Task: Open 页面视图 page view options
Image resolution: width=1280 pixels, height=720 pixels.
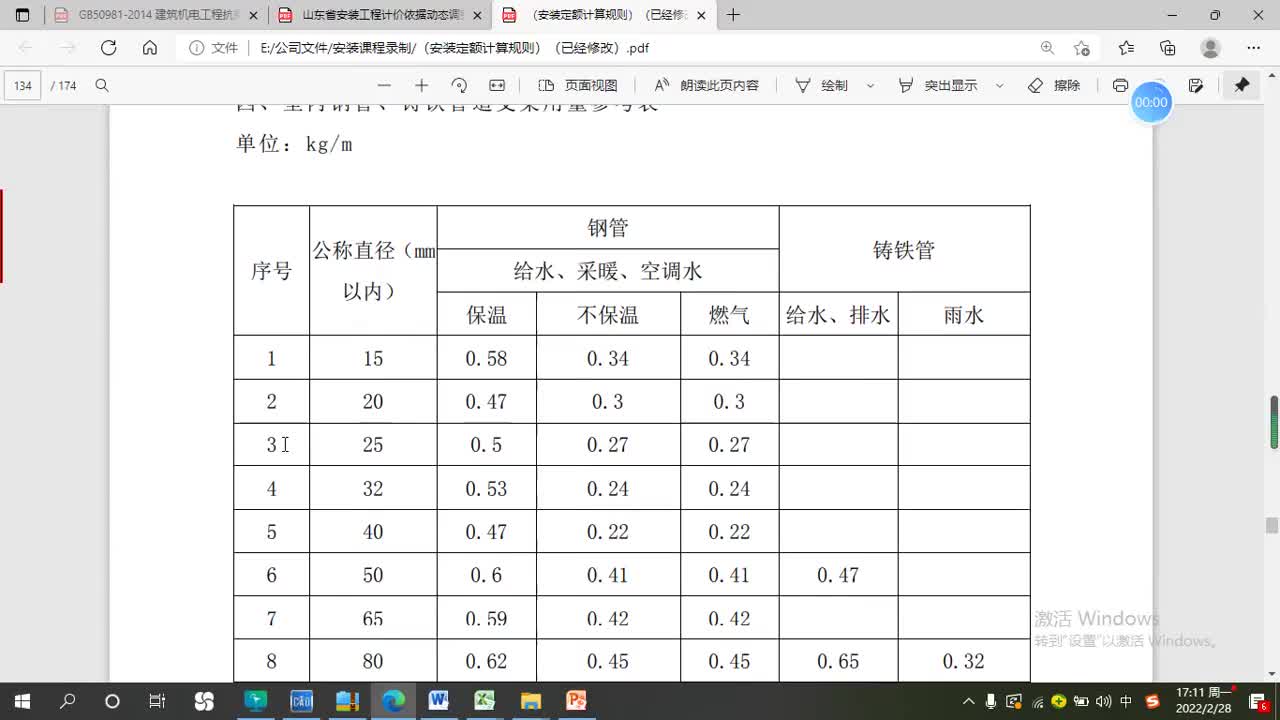Action: pyautogui.click(x=578, y=86)
